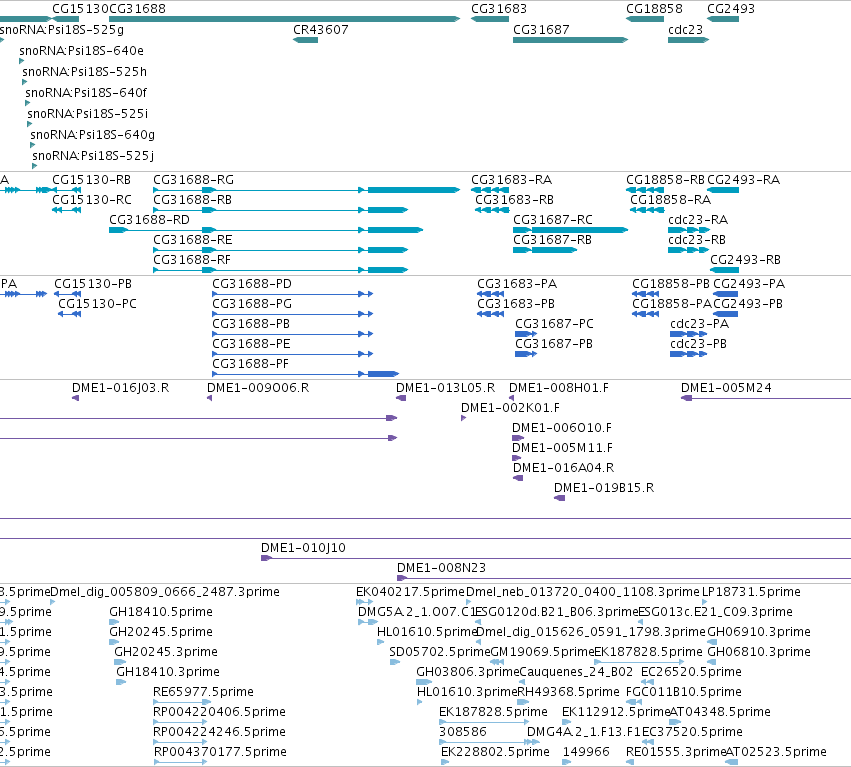Click BAC end DME1-006O10.F
The height and width of the screenshot is (767, 851).
(562, 428)
